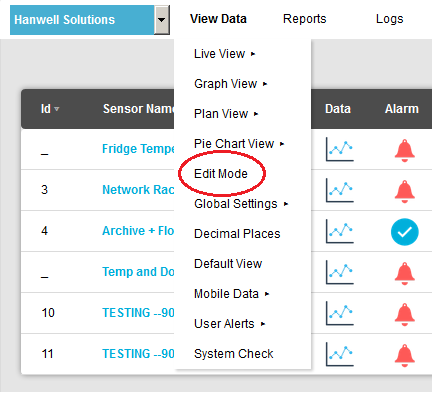Image resolution: width=432 pixels, height=393 pixels.
Task: Expand the Global Settings submenu
Action: 241,204
